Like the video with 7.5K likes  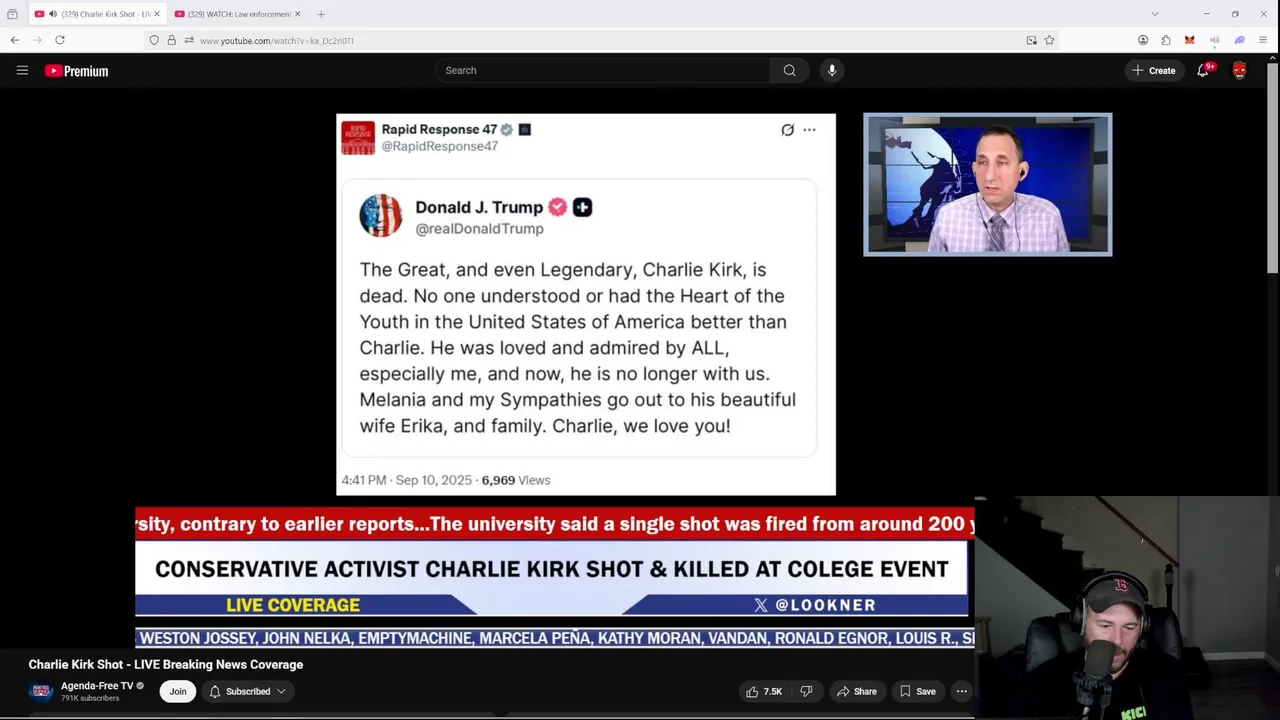click(764, 691)
